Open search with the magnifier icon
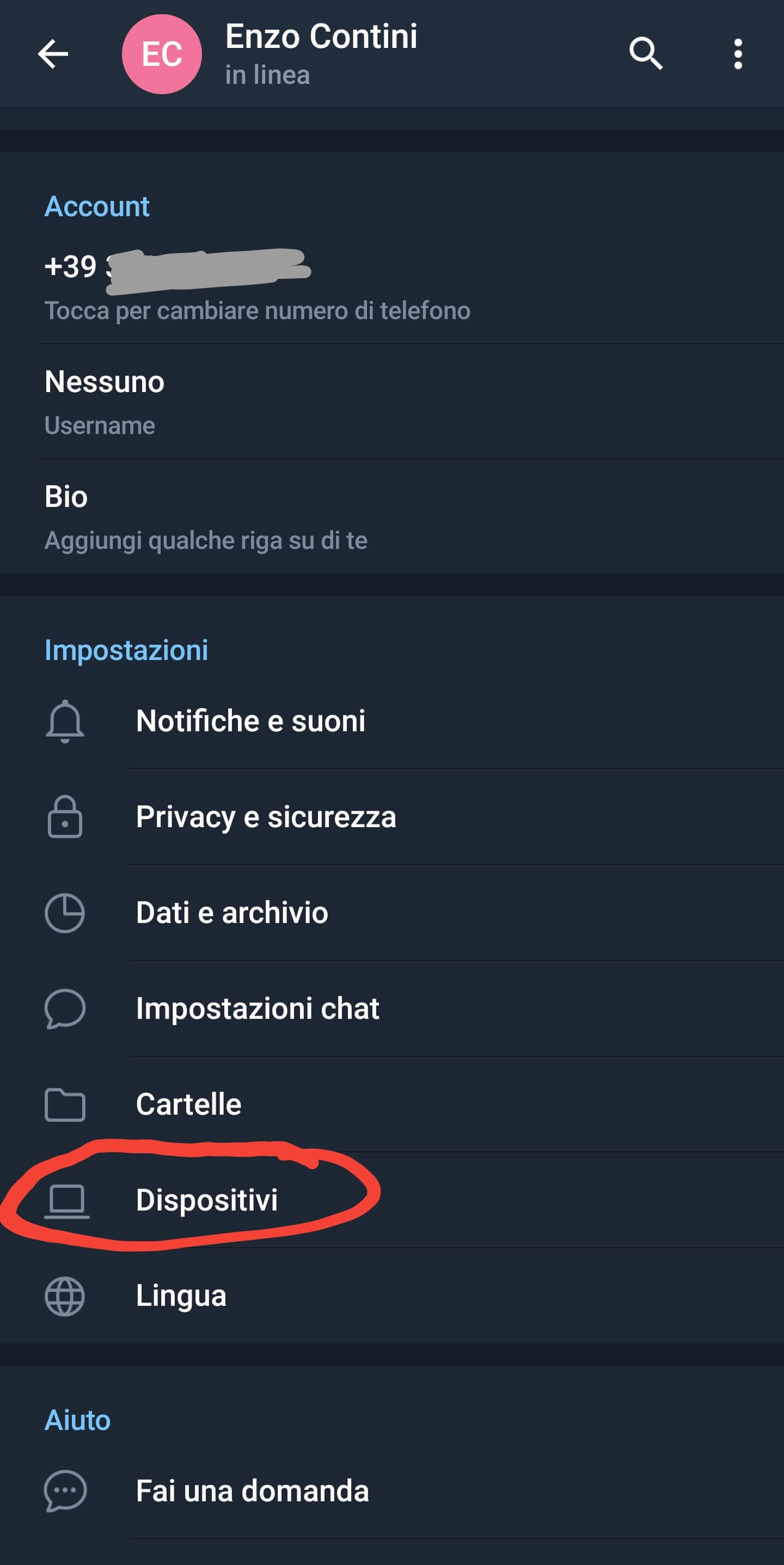 (x=645, y=54)
